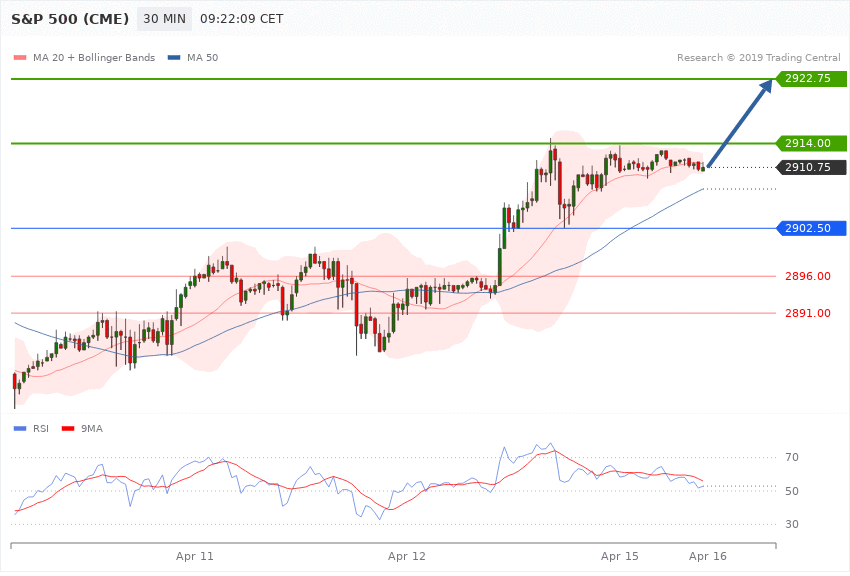This screenshot has width=850, height=576.
Task: Click the RSI 70 level label
Action: [x=791, y=457]
